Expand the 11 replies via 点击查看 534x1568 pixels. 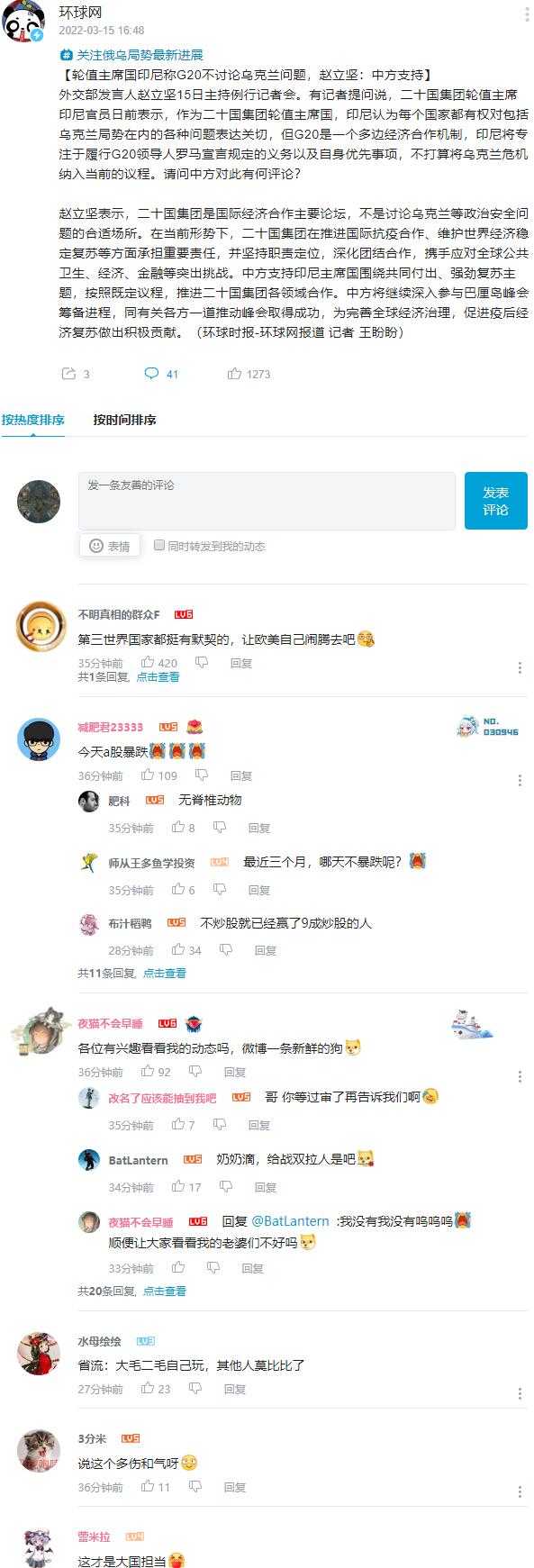(164, 974)
